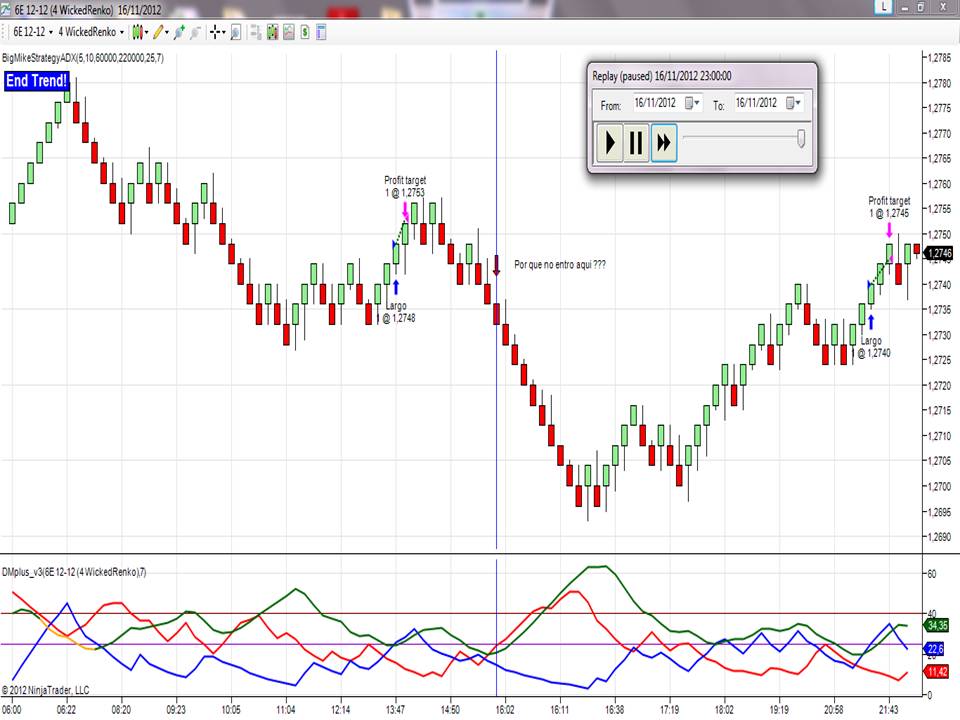The width and height of the screenshot is (960, 720).
Task: Click the 16:02 time axis label
Action: coord(504,710)
